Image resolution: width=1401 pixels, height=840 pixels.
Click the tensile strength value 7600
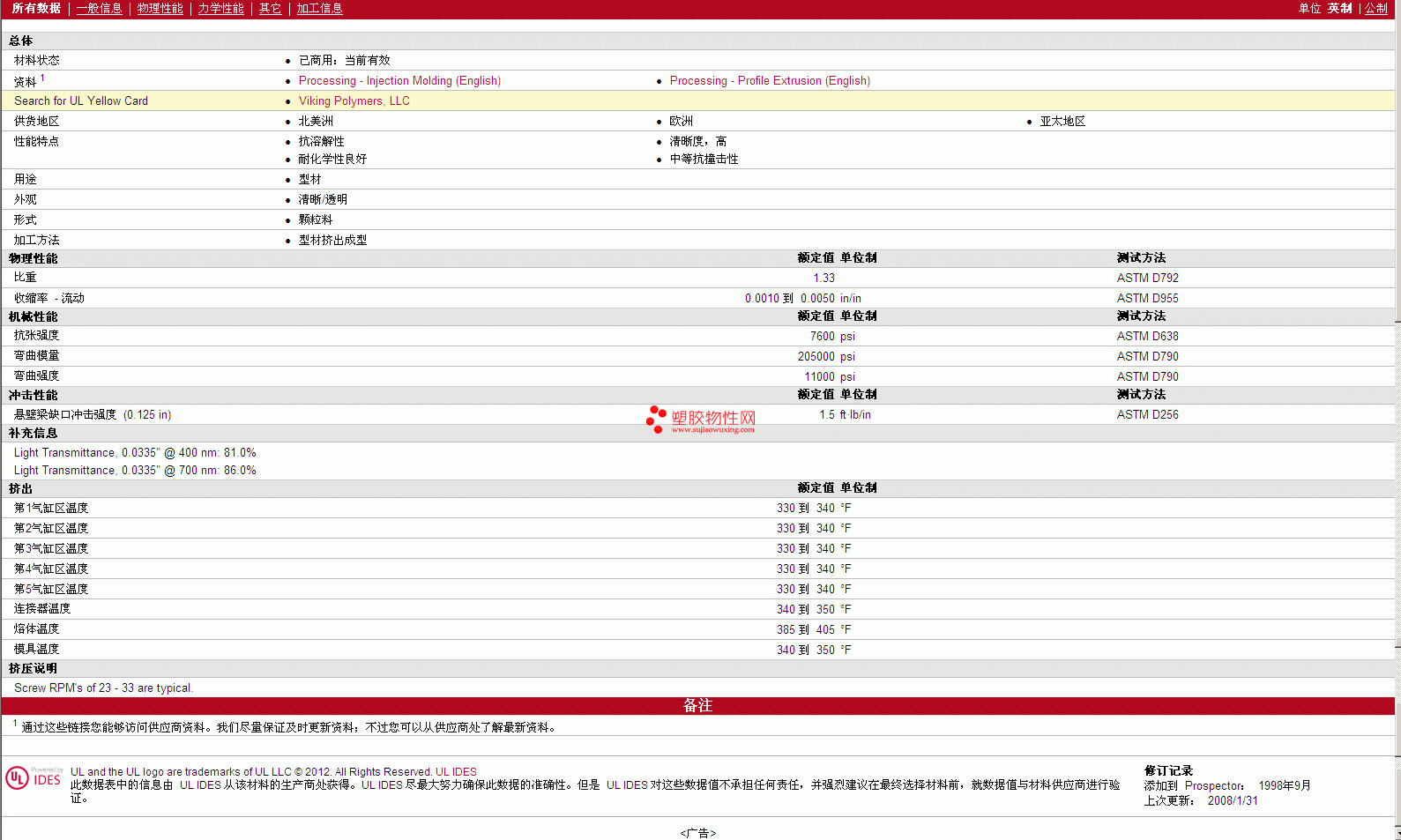tap(822, 336)
